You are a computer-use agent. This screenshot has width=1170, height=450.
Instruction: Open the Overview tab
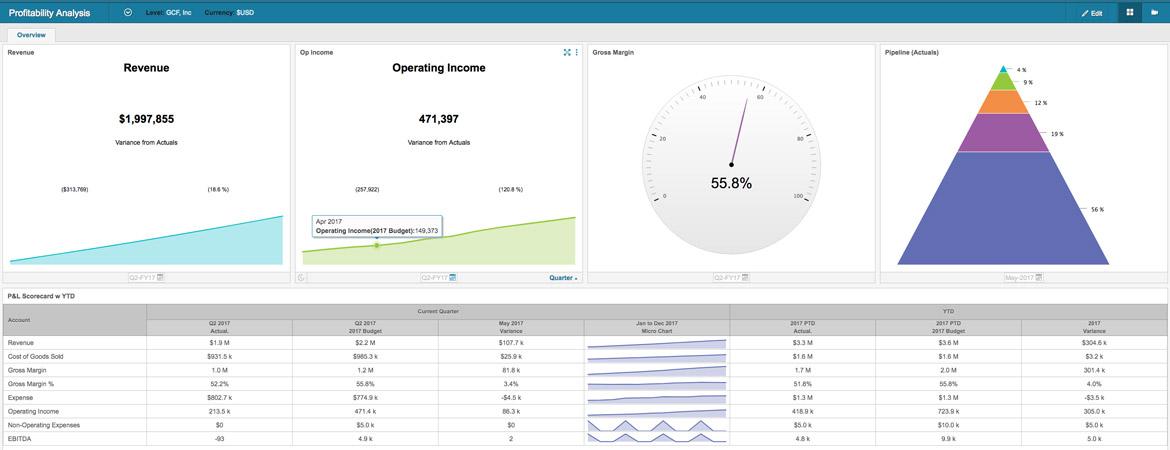coord(31,35)
